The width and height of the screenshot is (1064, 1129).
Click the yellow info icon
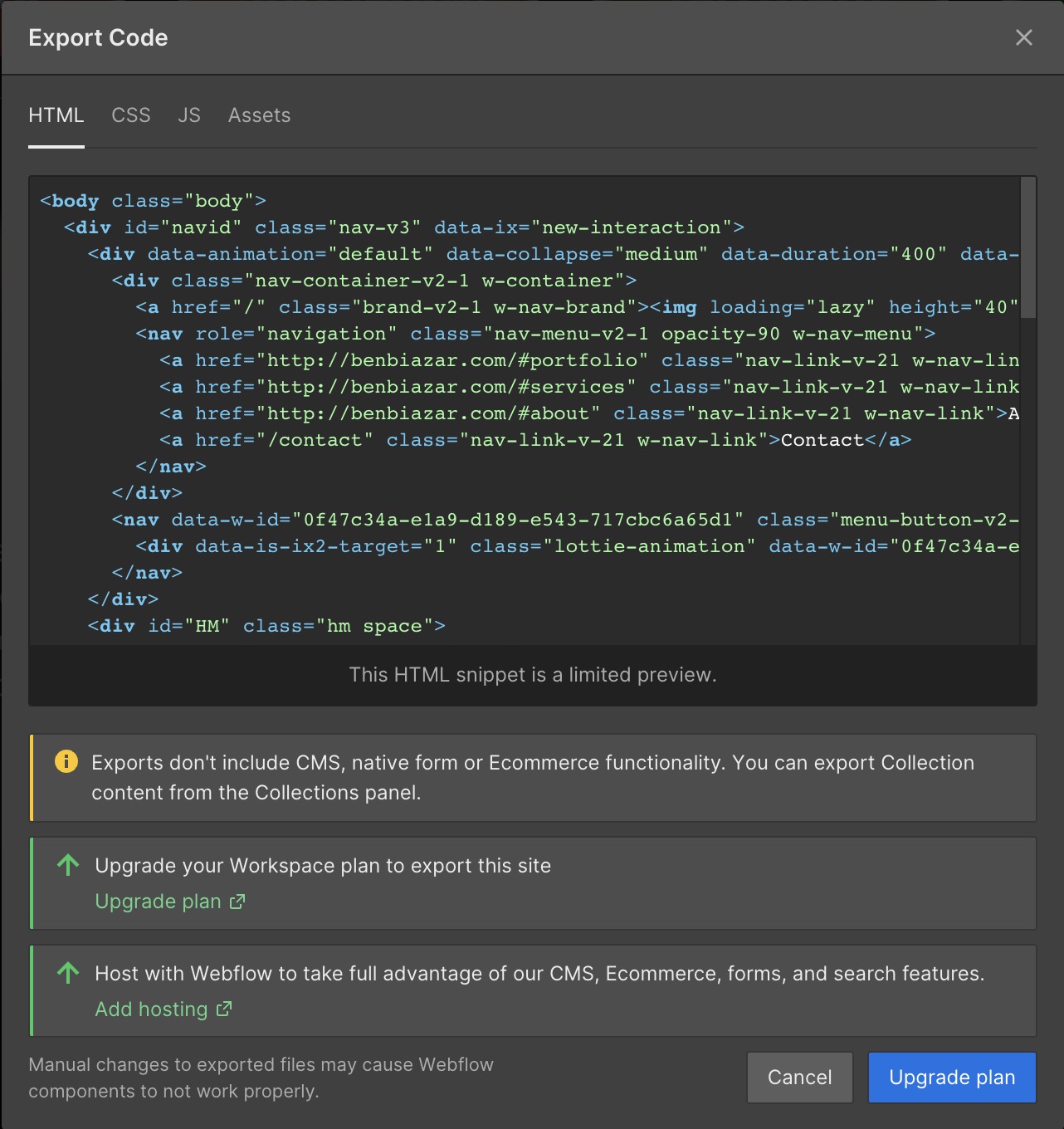pyautogui.click(x=66, y=761)
